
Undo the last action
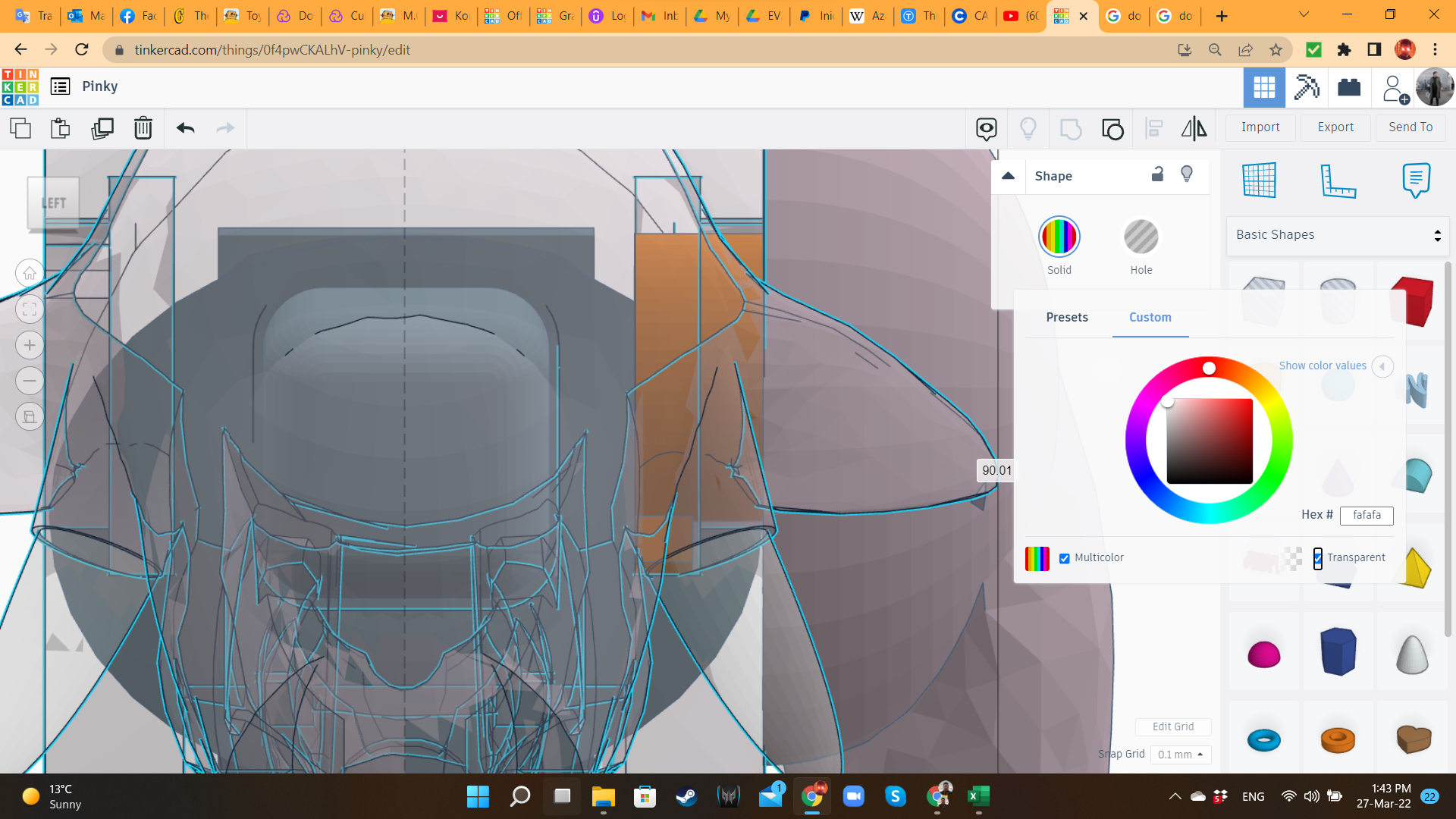(185, 128)
